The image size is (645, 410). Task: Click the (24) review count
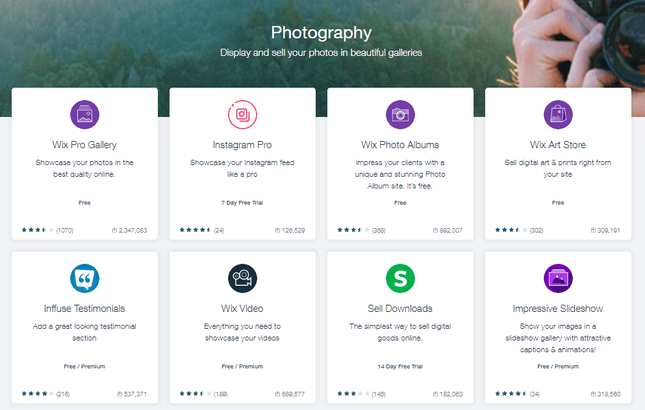click(219, 230)
